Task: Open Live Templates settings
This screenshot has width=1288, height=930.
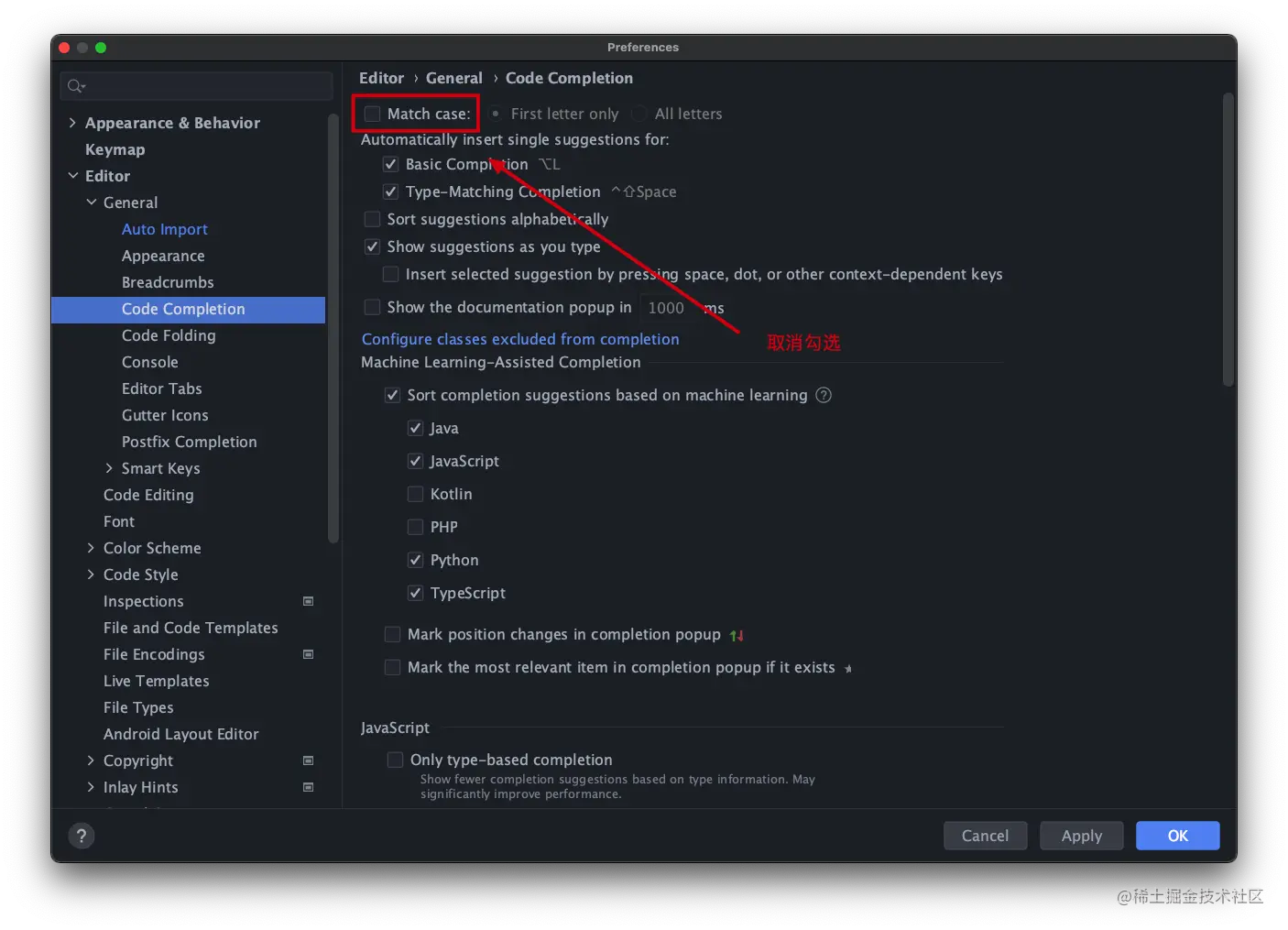Action: [157, 681]
